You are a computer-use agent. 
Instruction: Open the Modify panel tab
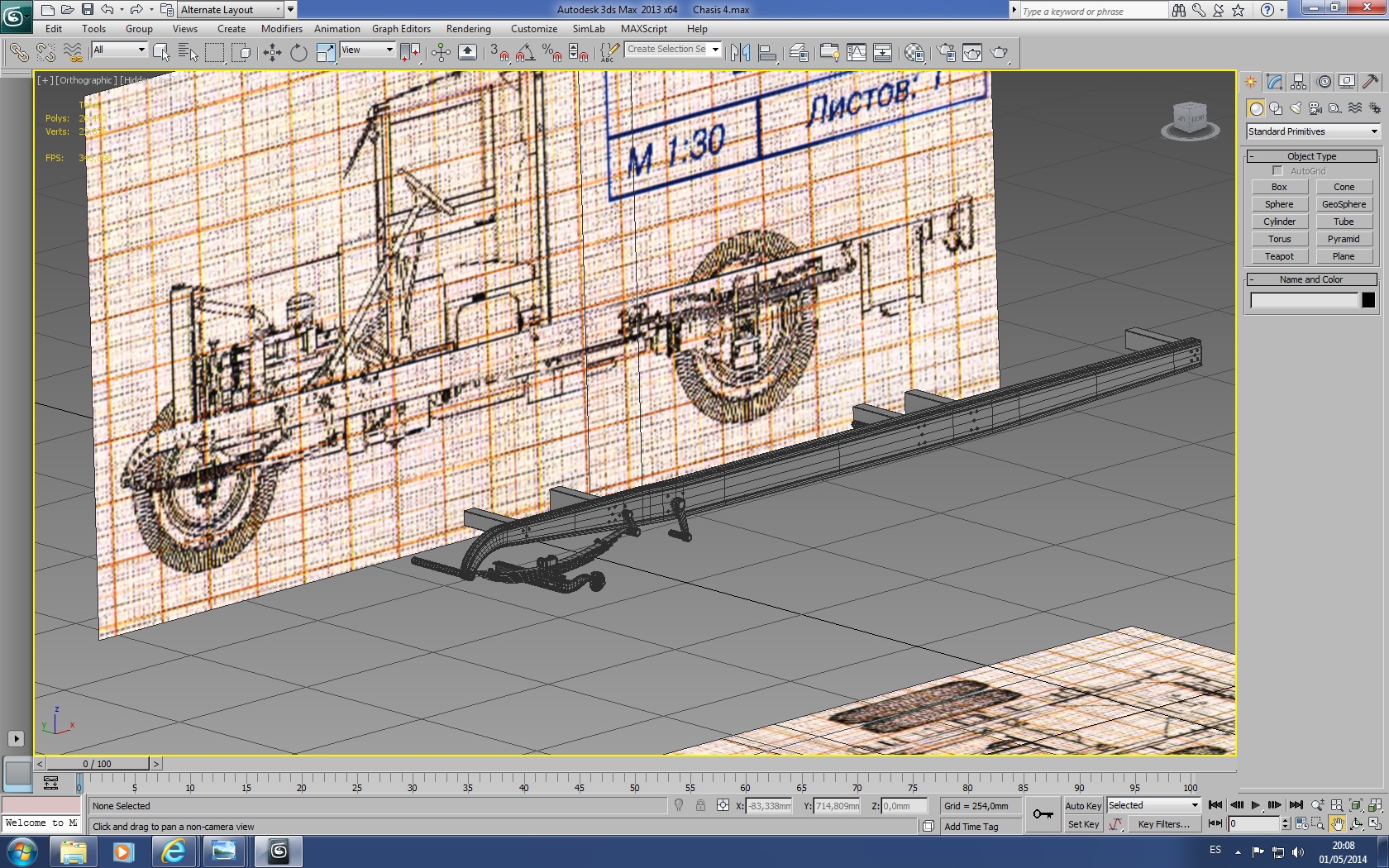pyautogui.click(x=1274, y=82)
